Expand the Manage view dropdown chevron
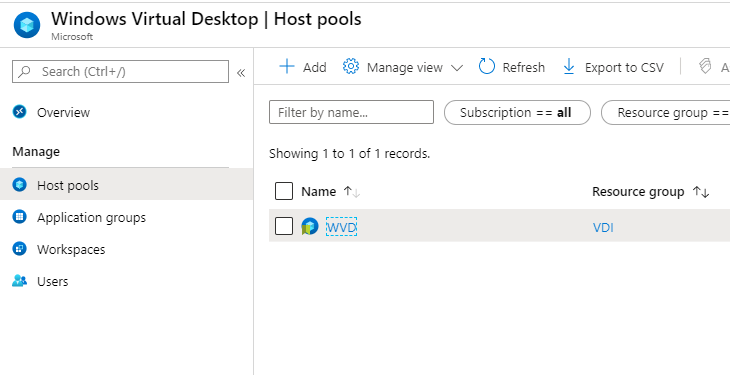This screenshot has width=730, height=375. pos(457,68)
